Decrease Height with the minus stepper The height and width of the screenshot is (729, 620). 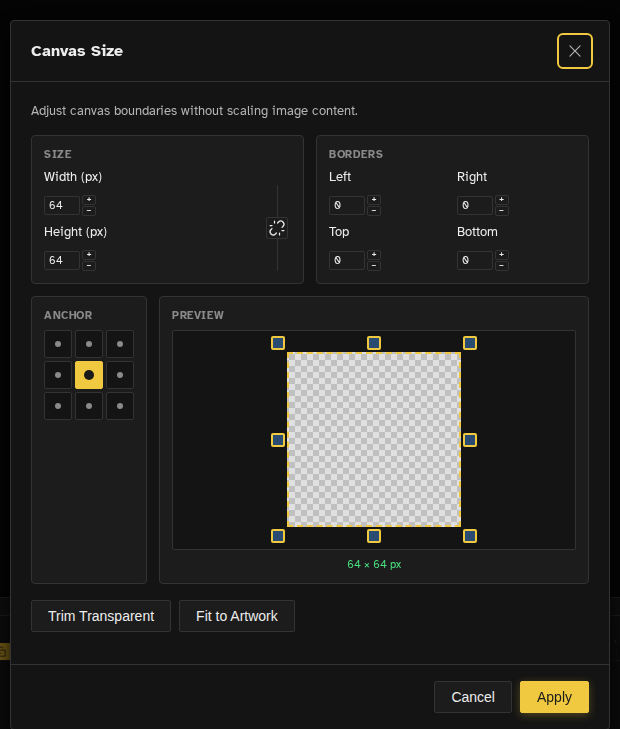[x=89, y=265]
